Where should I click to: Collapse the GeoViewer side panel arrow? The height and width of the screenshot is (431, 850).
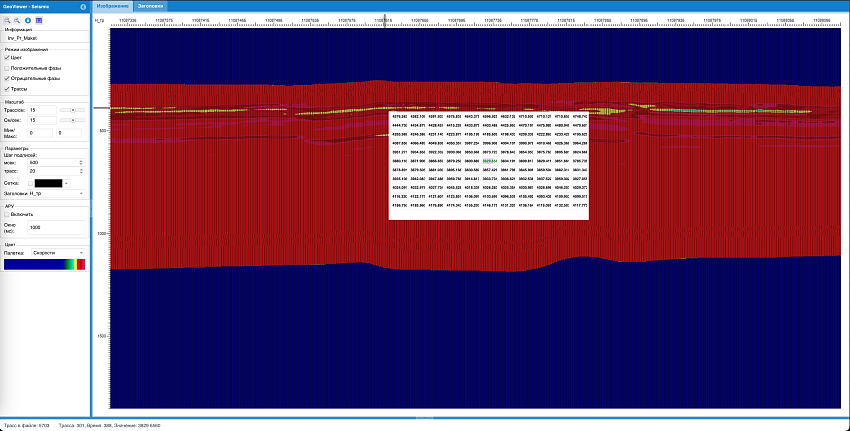pos(82,7)
